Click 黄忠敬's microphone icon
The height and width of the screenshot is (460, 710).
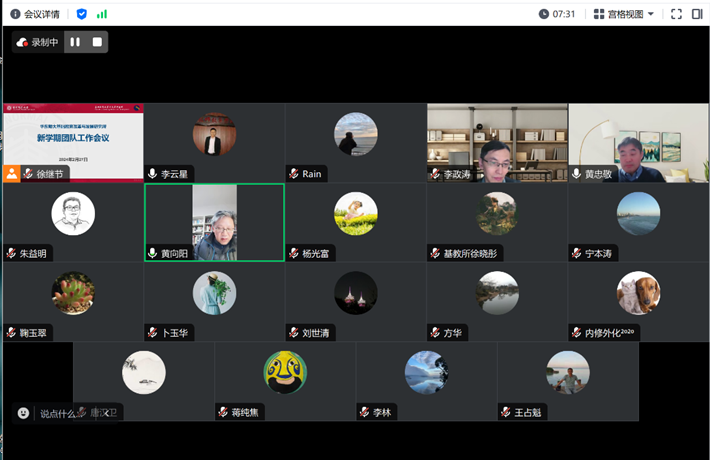[x=576, y=174]
